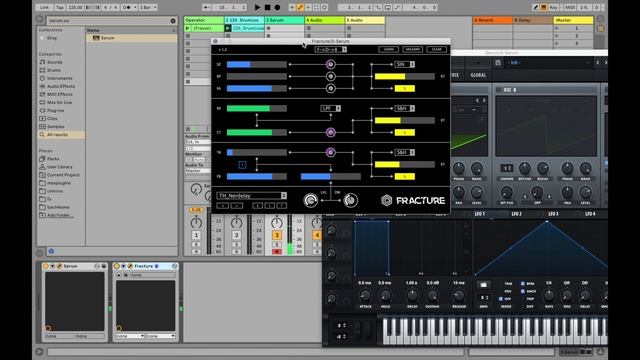Click the Tap tempo button
The width and height of the screenshot is (640, 360).
(60, 7)
